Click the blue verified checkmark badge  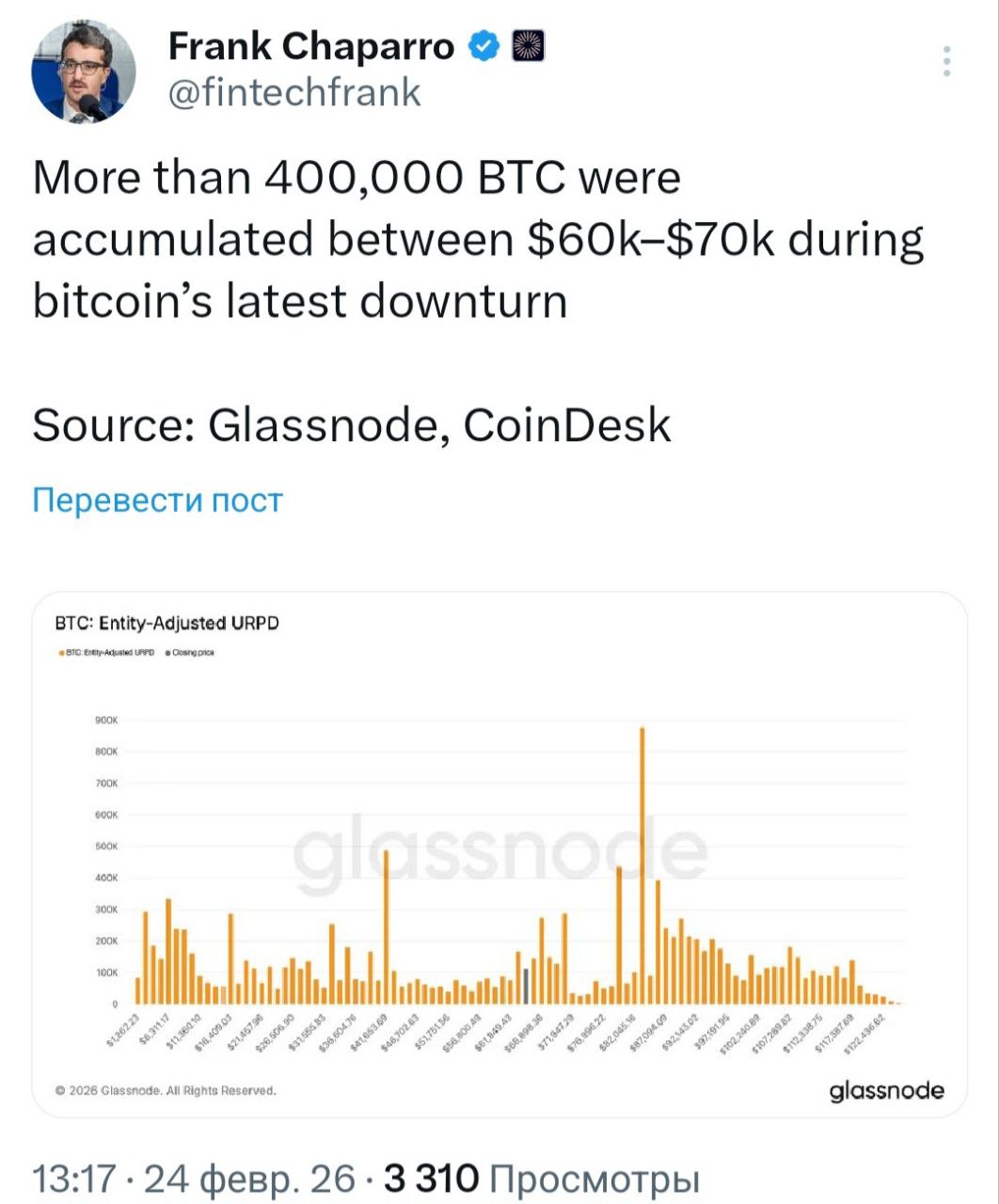(x=484, y=45)
